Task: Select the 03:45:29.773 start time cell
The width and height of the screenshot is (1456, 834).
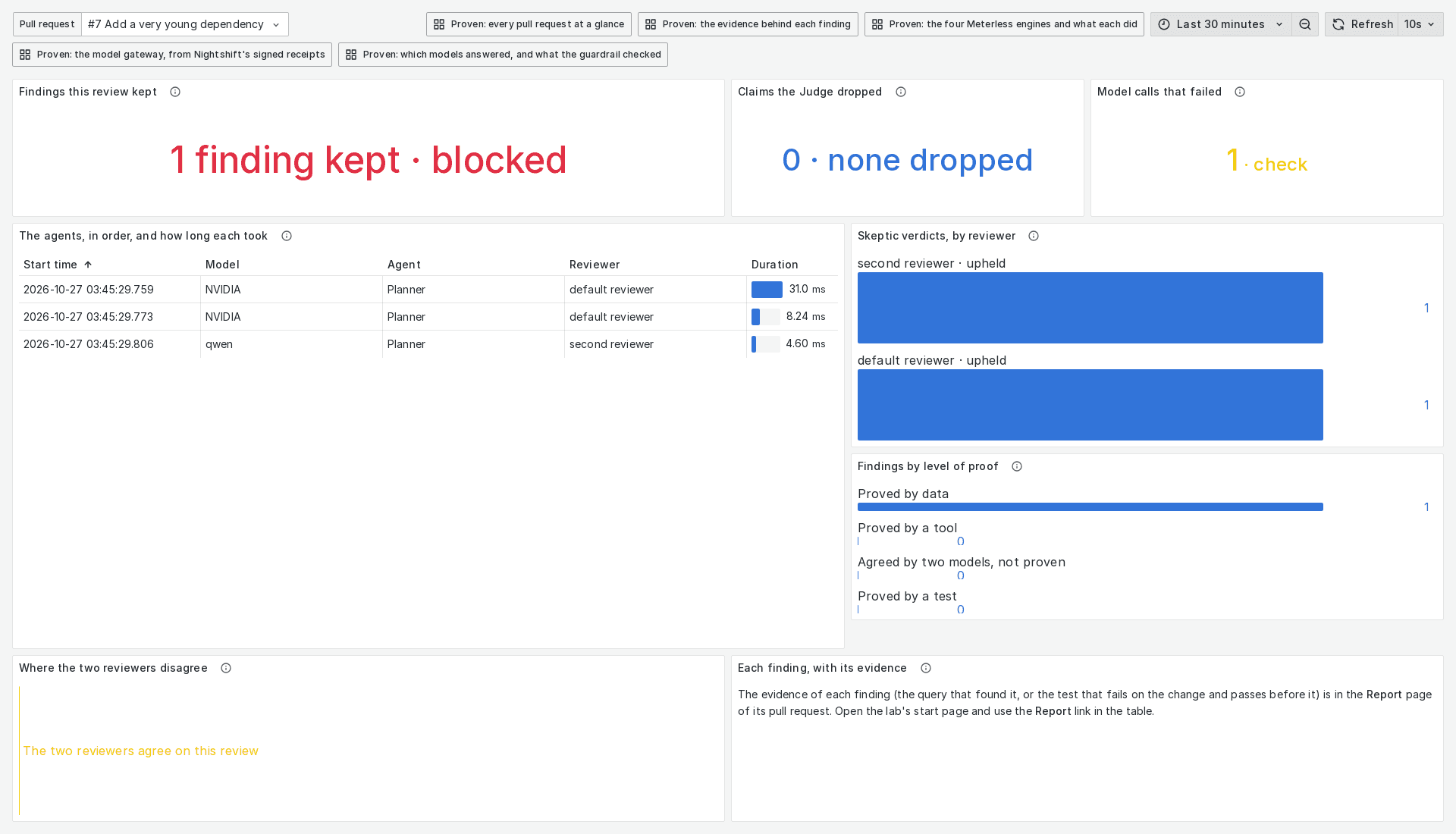Action: 109,317
